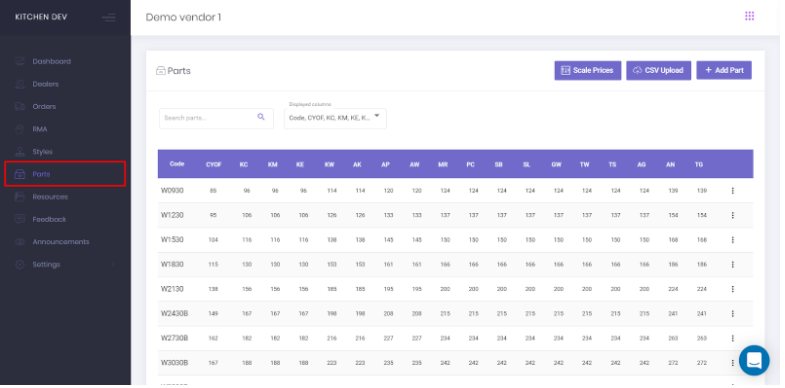Click the search magnifier icon
The image size is (785, 388).
click(x=261, y=117)
